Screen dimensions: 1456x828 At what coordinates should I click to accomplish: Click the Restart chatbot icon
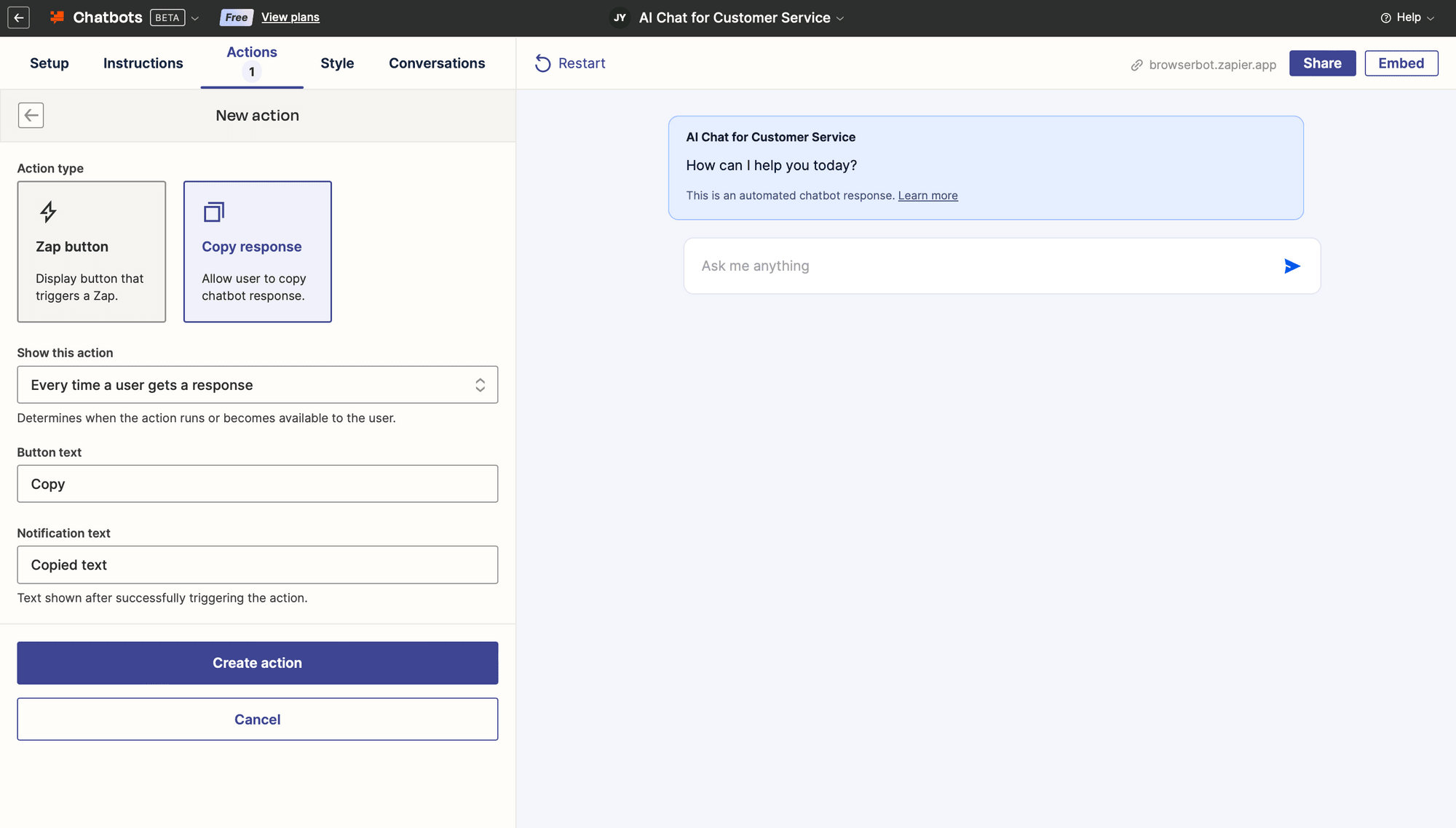pyautogui.click(x=544, y=63)
